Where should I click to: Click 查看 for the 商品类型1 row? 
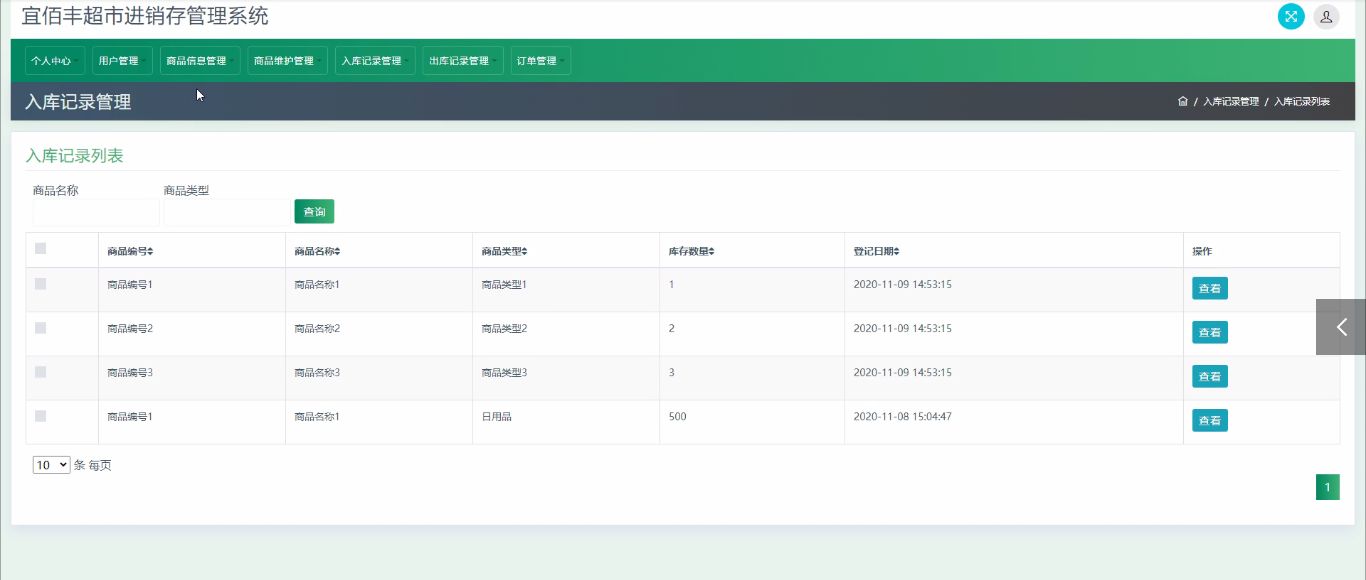tap(1210, 288)
